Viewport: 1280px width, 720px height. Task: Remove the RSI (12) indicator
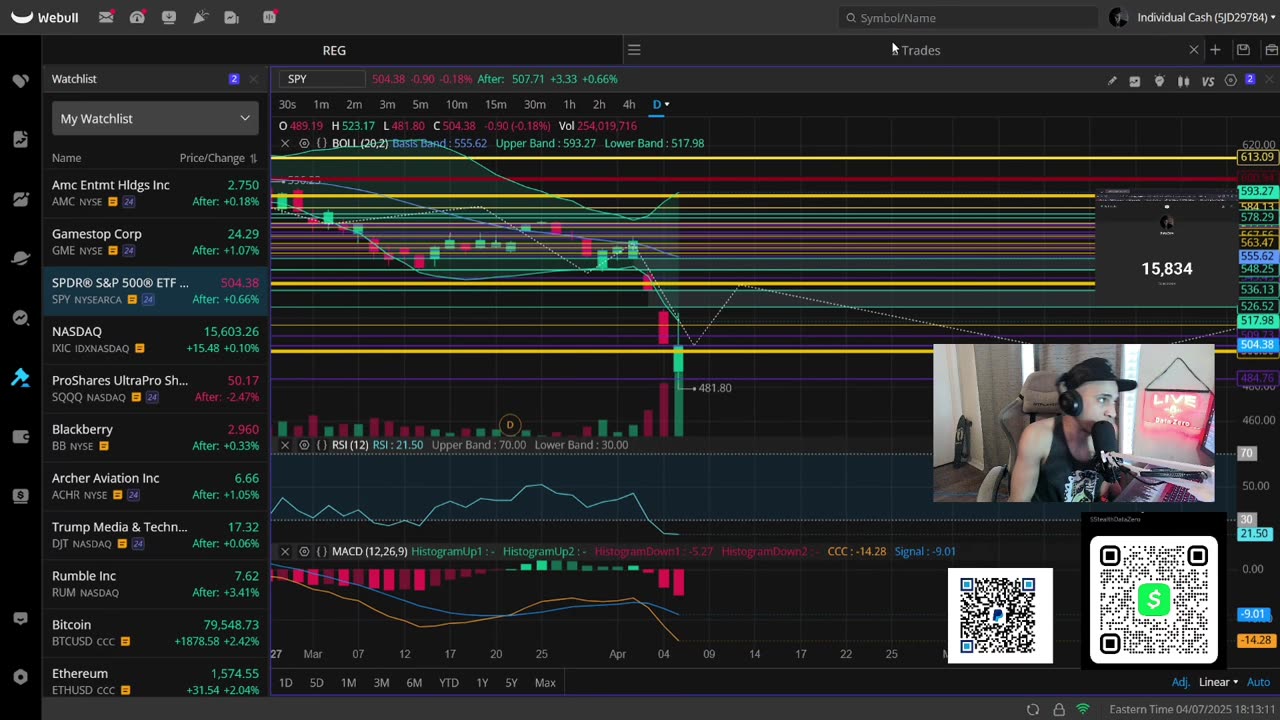point(285,445)
